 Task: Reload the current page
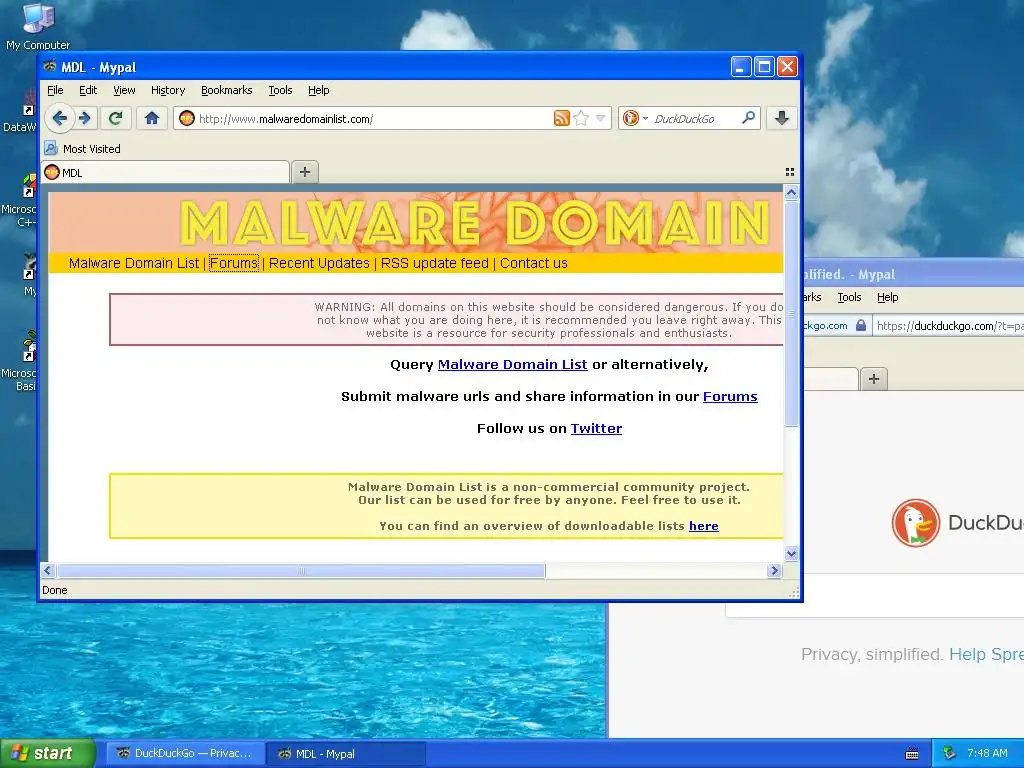click(x=116, y=118)
